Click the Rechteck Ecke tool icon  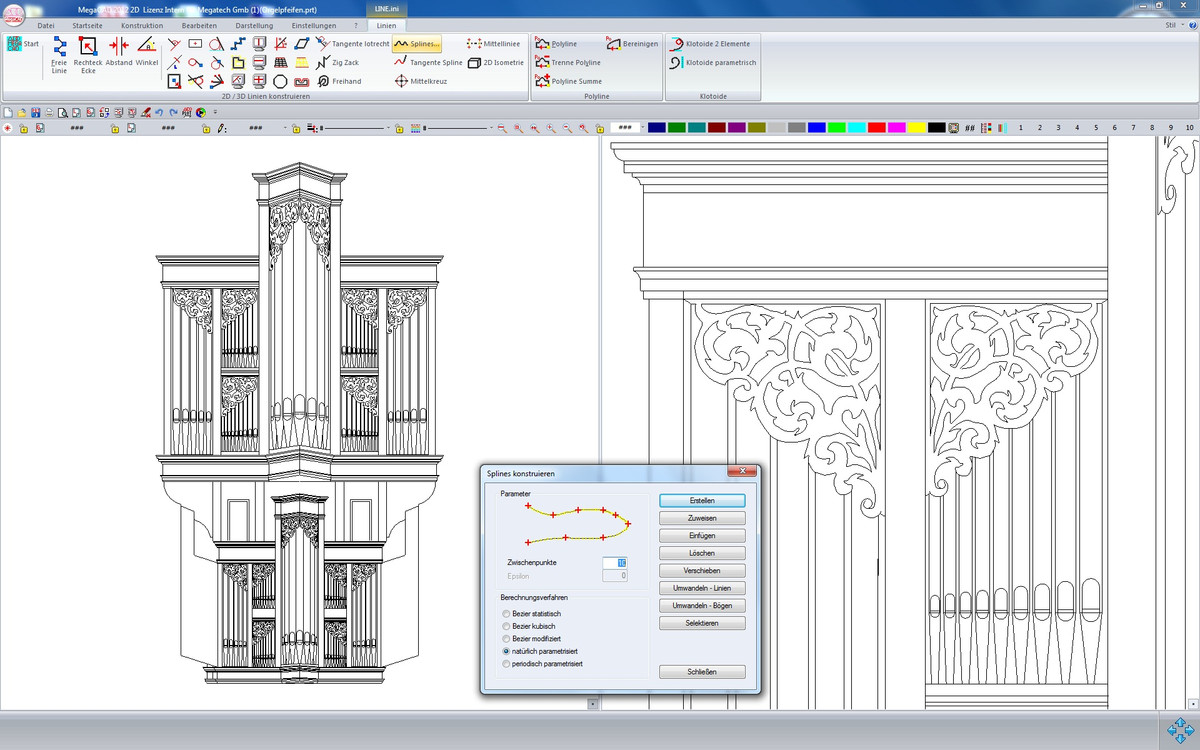pyautogui.click(x=88, y=54)
